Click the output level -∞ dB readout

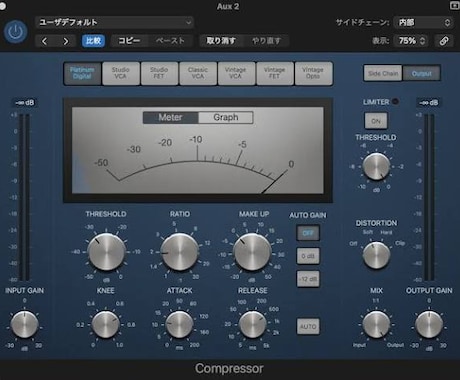coord(429,103)
